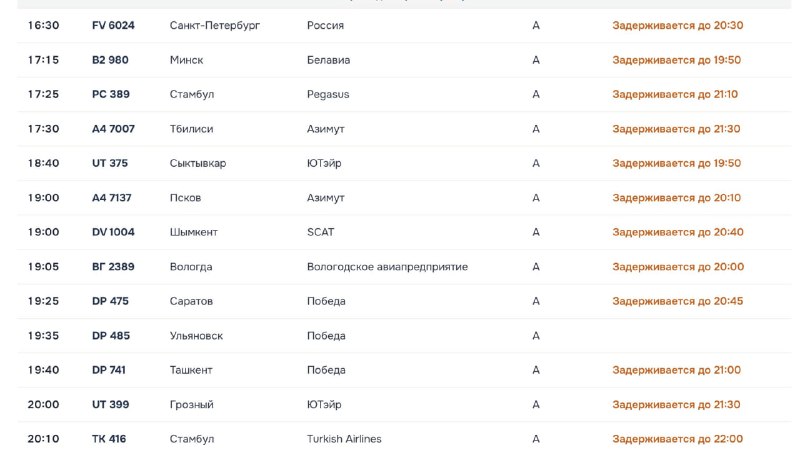Click the 'Задерживается до 22:00' delay status
The height and width of the screenshot is (455, 800).
tap(678, 439)
